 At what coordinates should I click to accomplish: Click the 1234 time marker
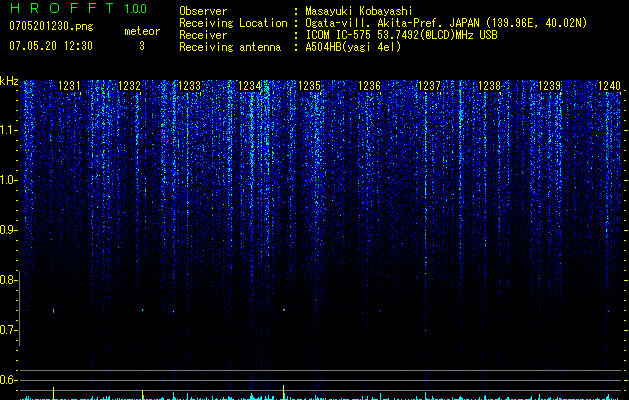click(x=249, y=86)
